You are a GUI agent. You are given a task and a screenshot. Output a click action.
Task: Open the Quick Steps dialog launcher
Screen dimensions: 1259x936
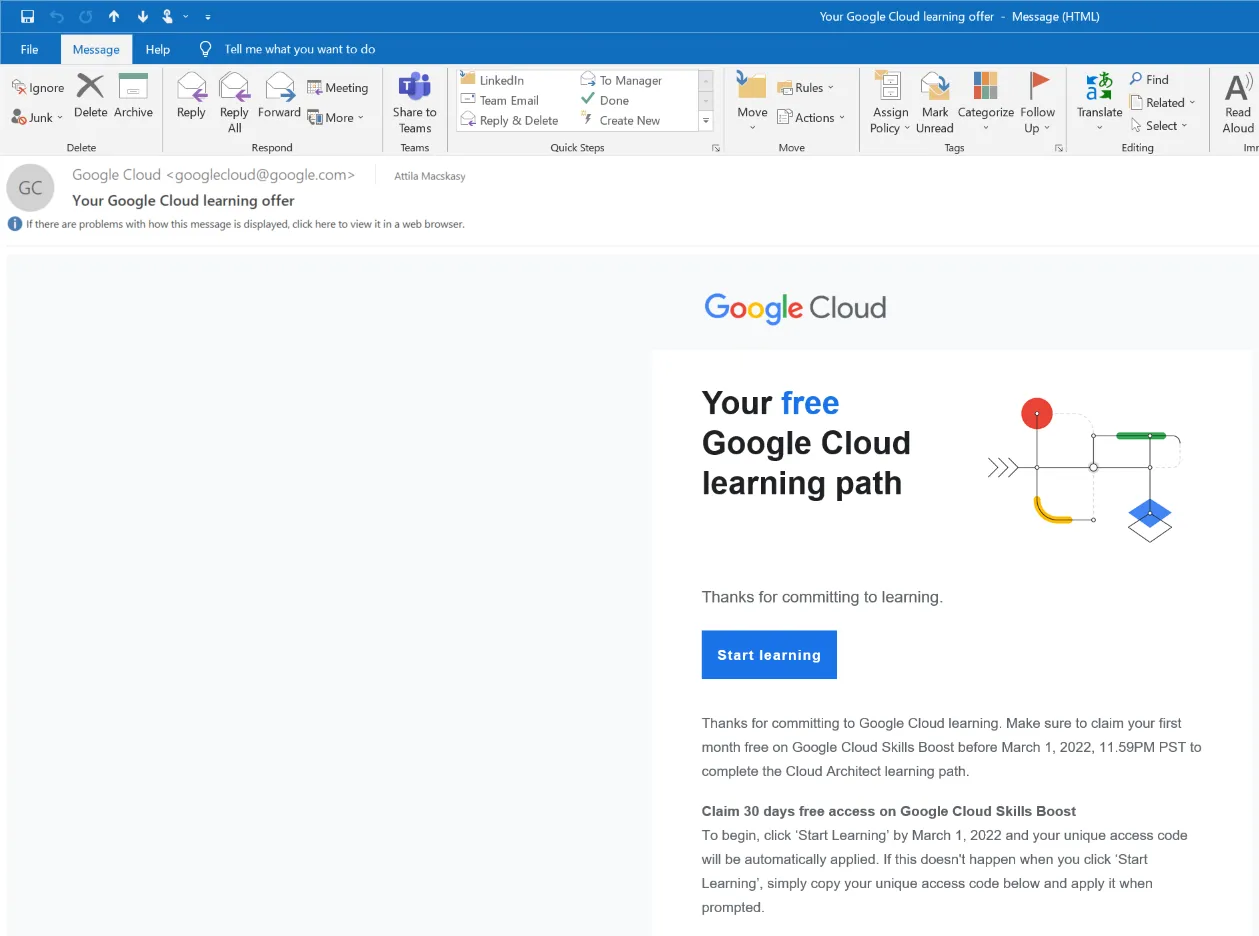click(x=716, y=148)
